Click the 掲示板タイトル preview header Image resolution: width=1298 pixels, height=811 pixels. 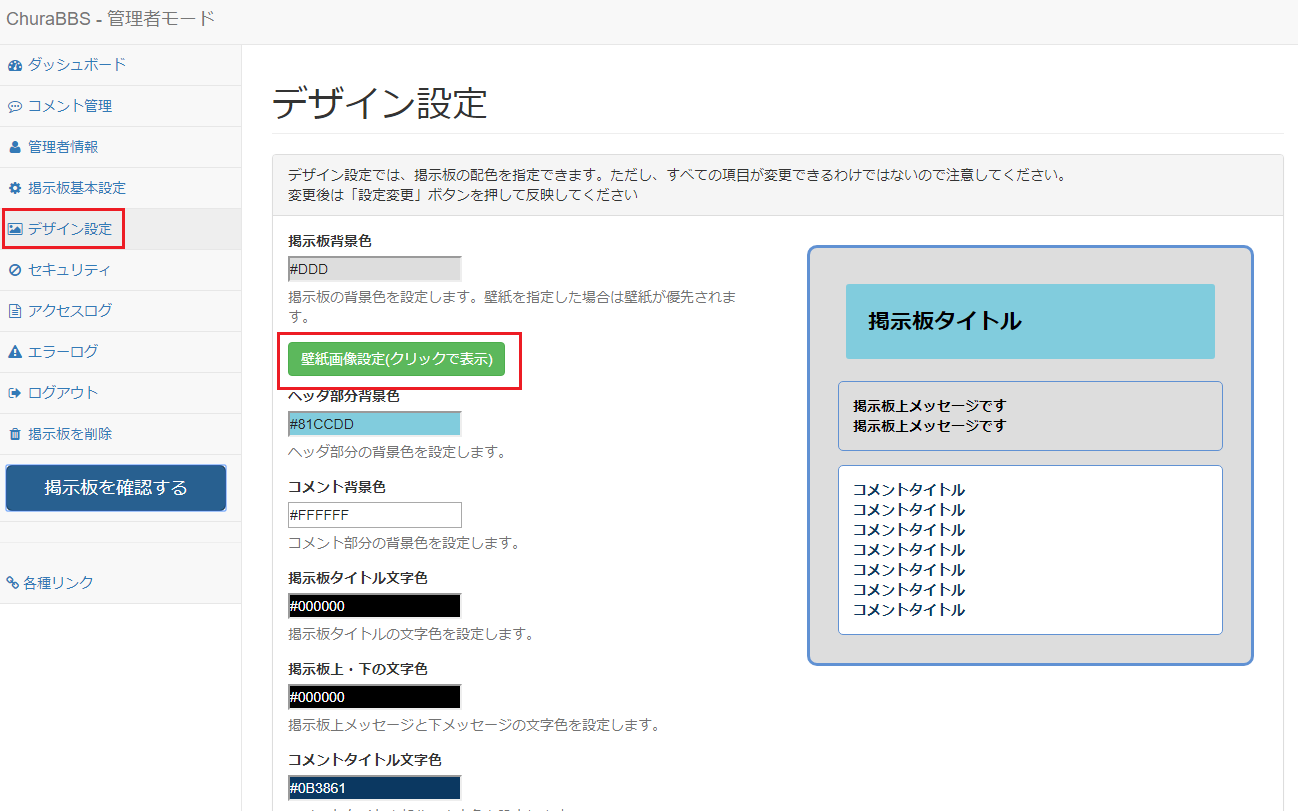[1030, 321]
